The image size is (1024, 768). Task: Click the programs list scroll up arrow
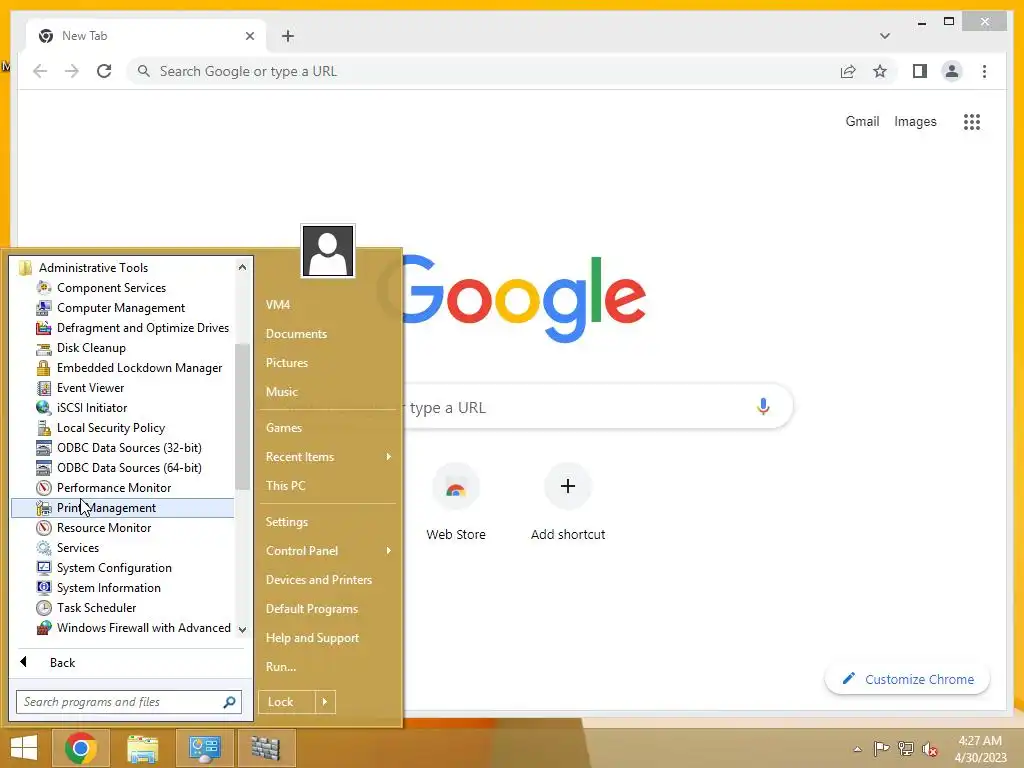click(x=242, y=267)
